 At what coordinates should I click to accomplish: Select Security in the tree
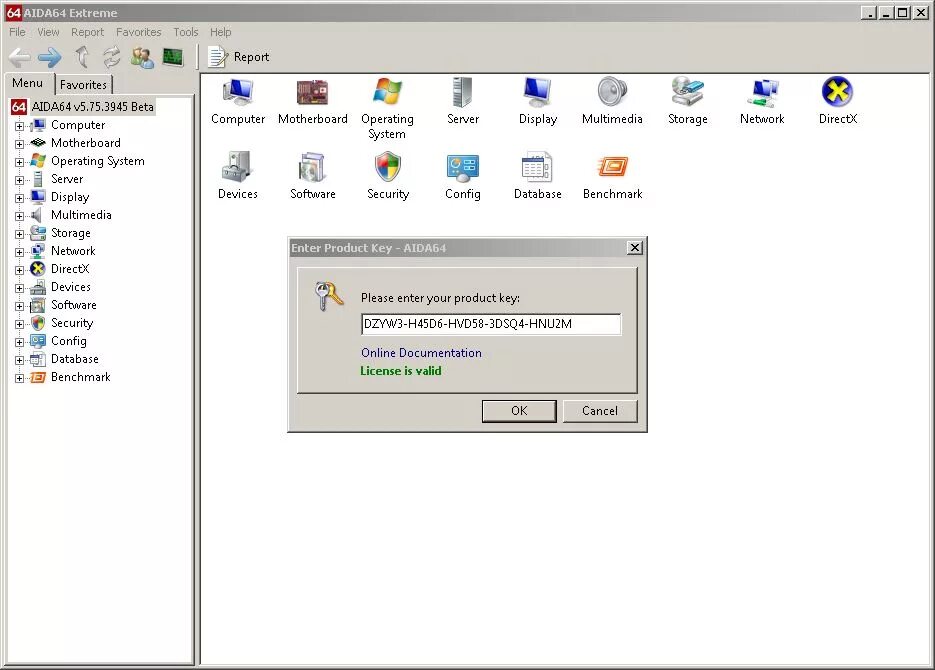[72, 323]
